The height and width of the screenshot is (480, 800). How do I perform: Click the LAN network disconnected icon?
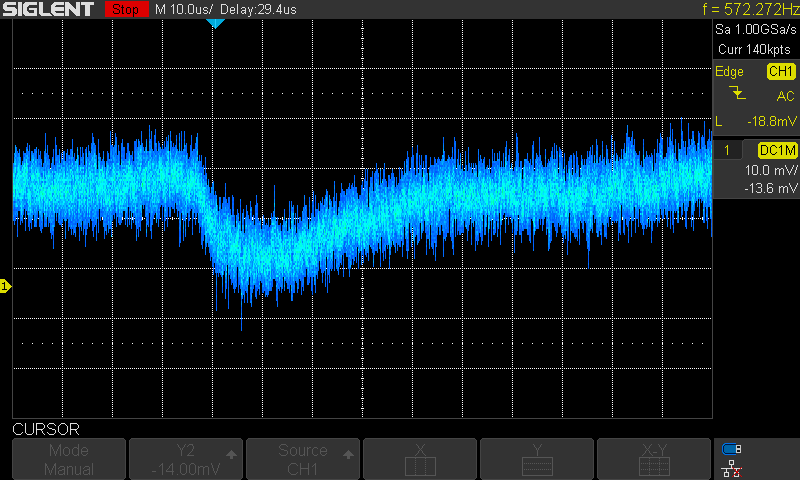(732, 469)
